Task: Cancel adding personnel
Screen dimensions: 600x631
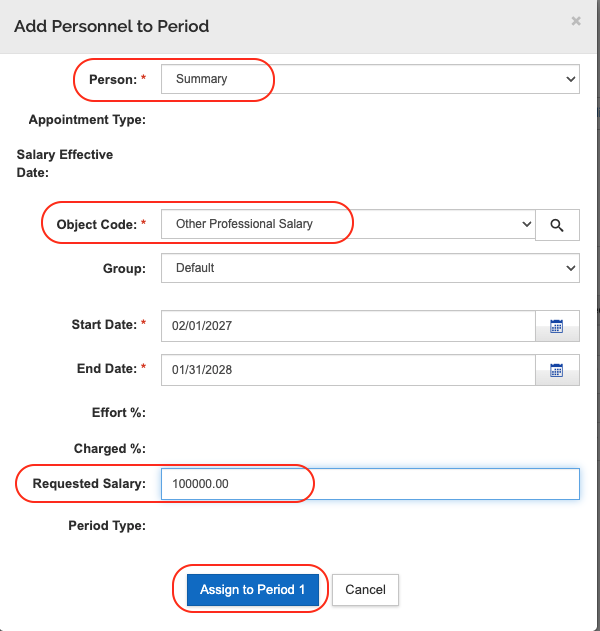Action: (x=365, y=590)
